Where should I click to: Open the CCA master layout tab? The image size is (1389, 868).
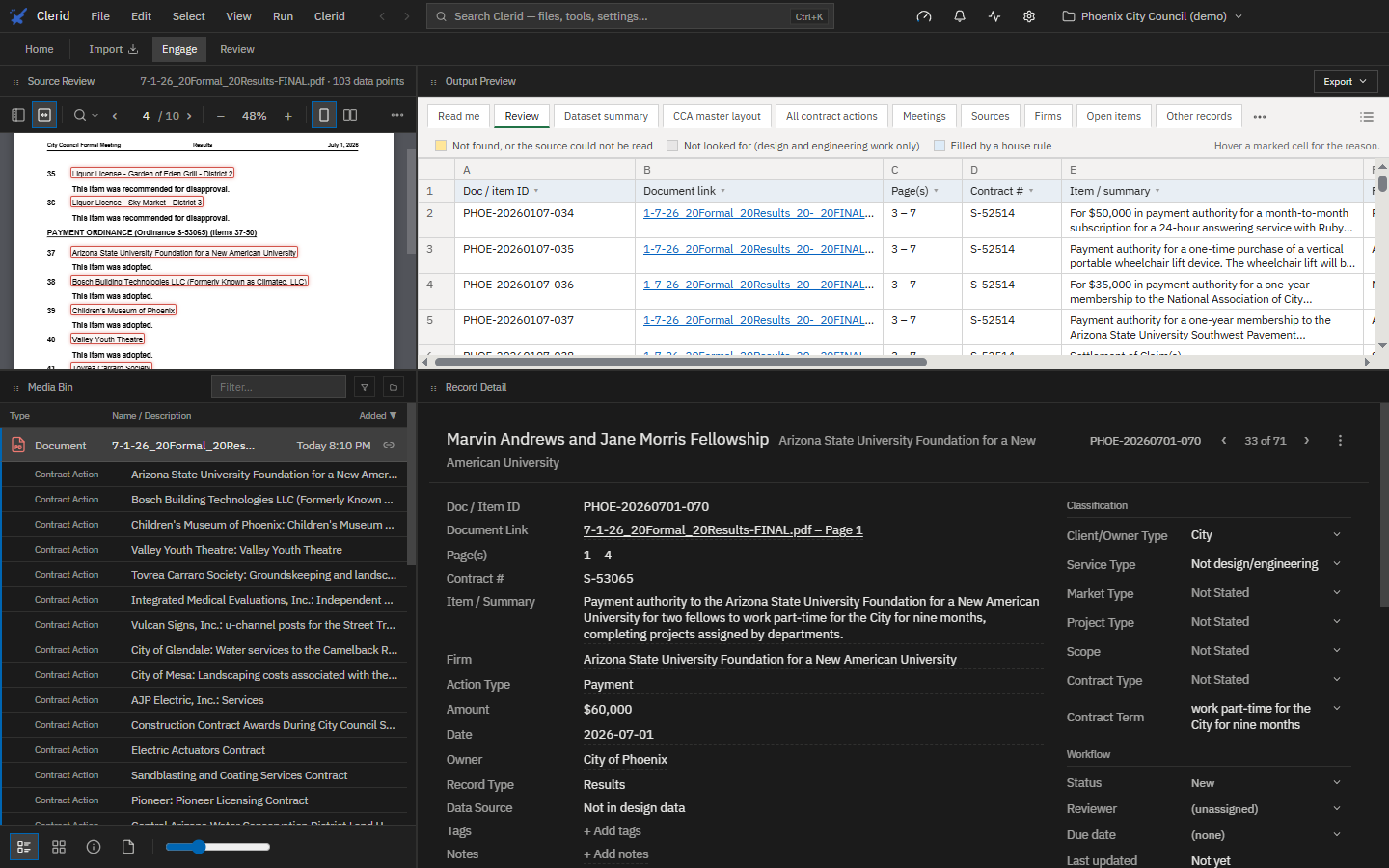[x=717, y=117]
